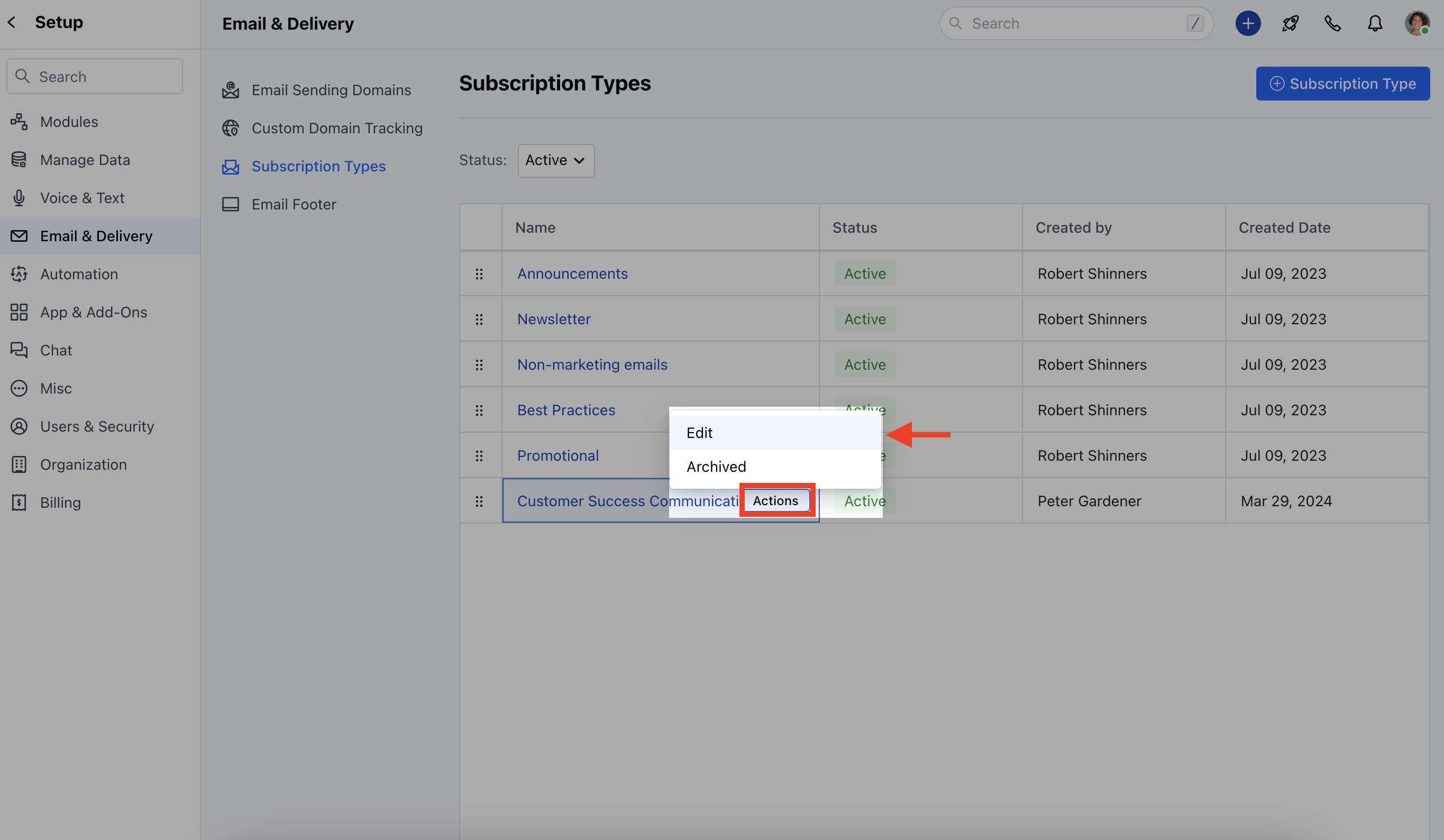Open the Actions menu button
The image size is (1444, 840).
(x=775, y=501)
